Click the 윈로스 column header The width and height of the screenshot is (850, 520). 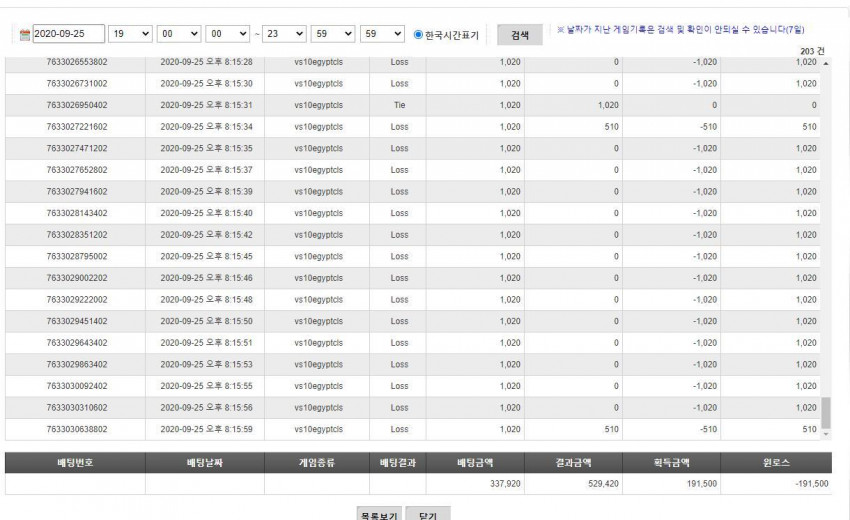776,463
